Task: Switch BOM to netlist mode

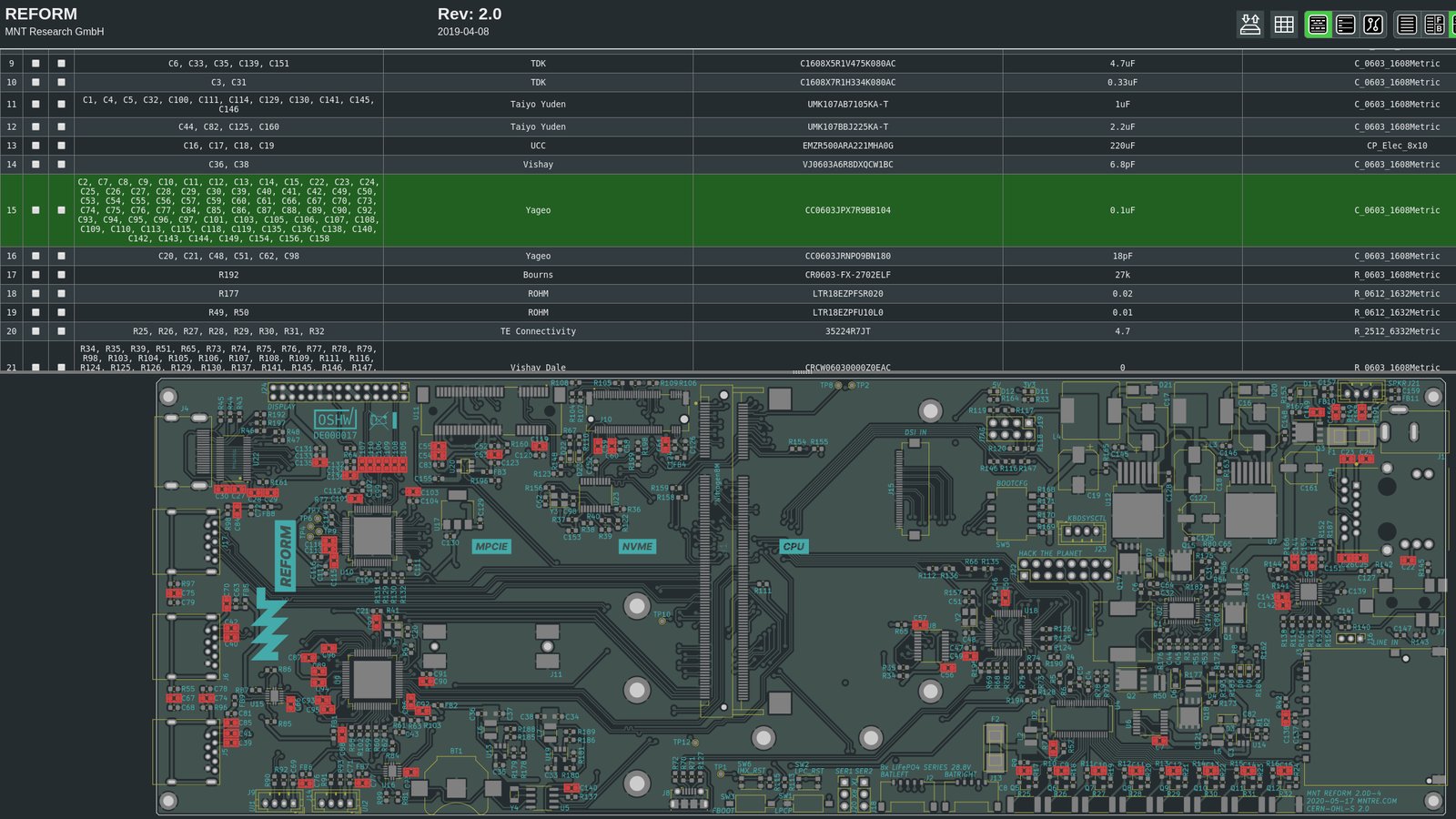Action: click(x=1373, y=25)
